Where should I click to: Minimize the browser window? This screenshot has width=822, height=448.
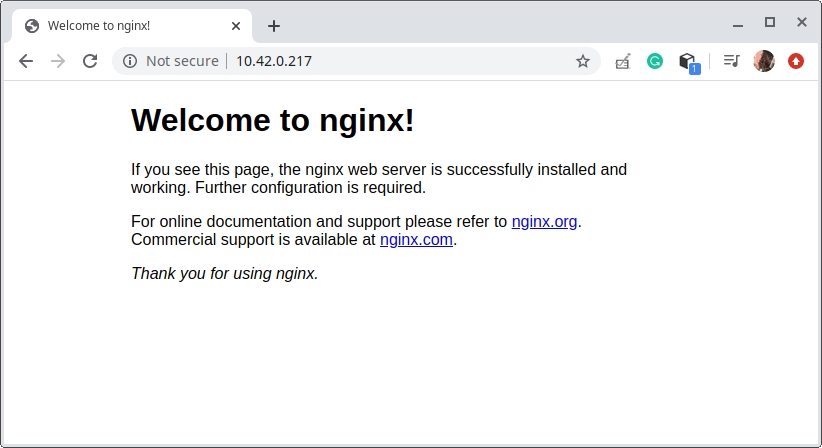coord(738,25)
